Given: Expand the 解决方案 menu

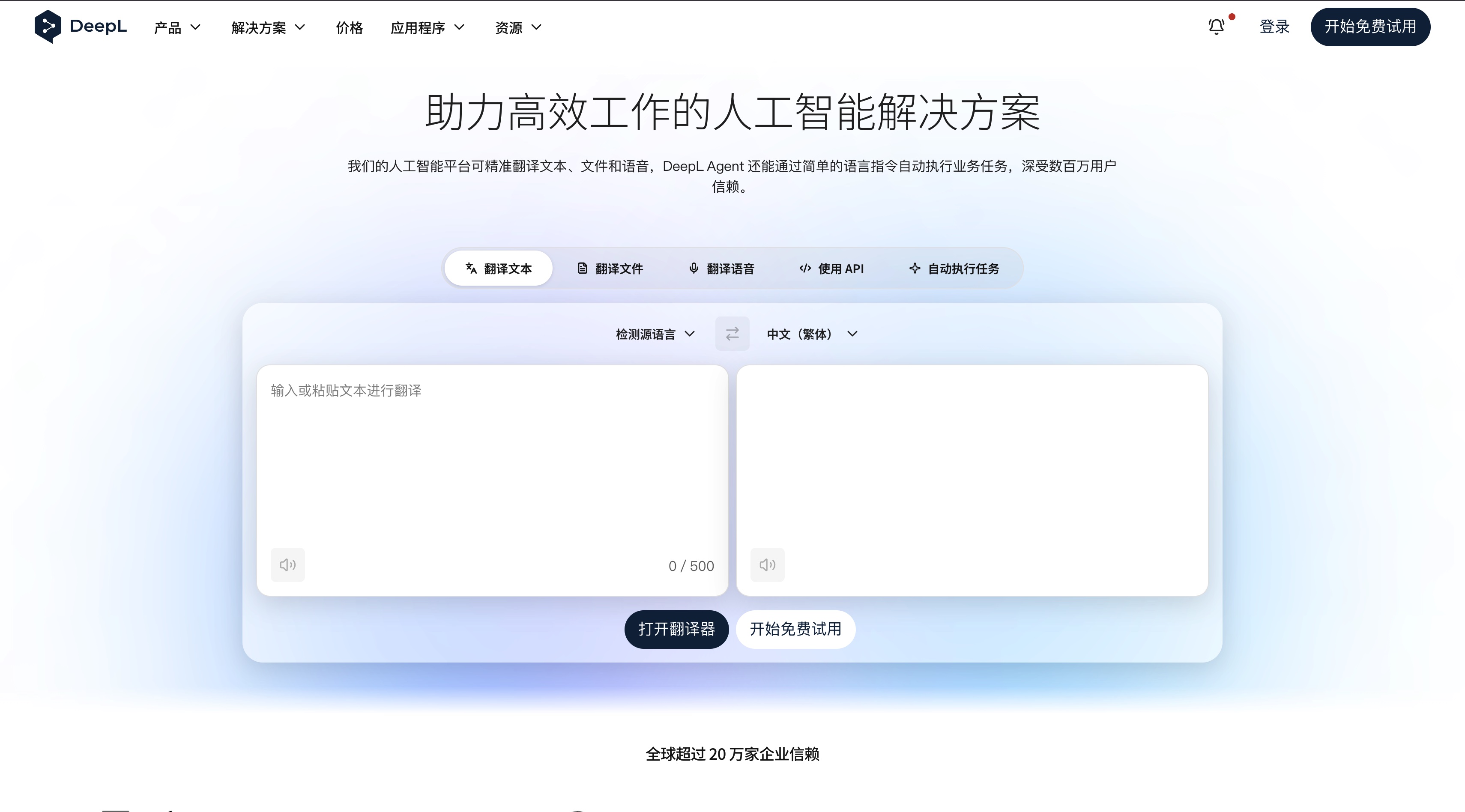Looking at the screenshot, I should (269, 27).
